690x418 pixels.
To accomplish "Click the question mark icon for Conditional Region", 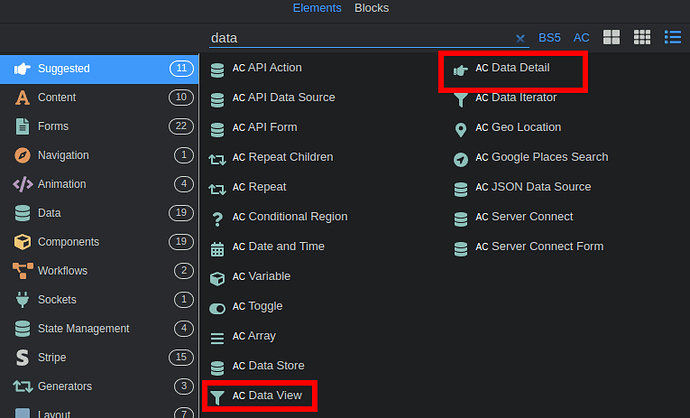I will [x=217, y=219].
